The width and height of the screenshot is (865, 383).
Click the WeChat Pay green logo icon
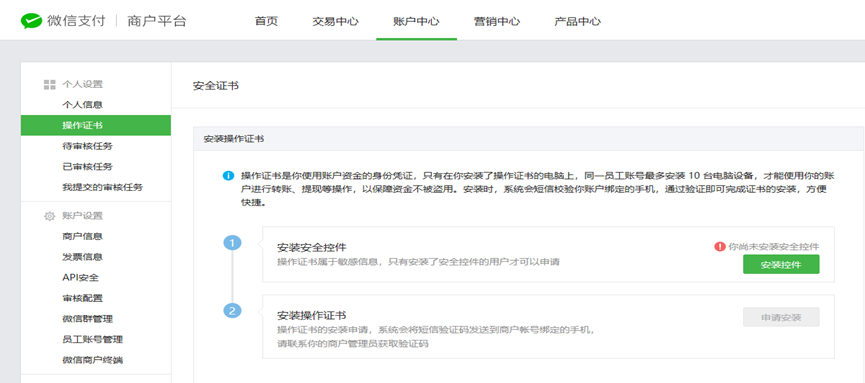point(32,21)
